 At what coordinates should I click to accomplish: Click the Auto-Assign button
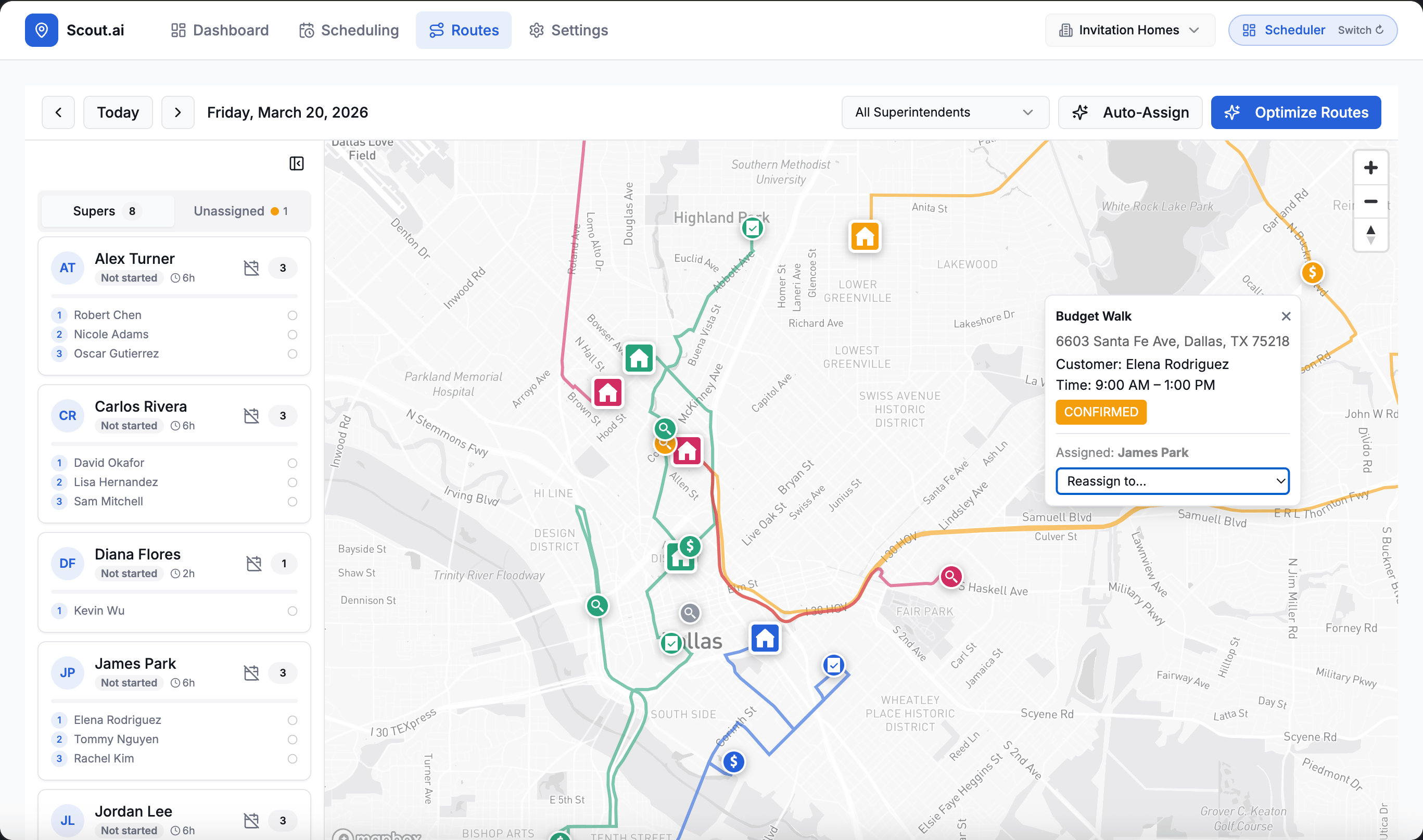[x=1130, y=112]
